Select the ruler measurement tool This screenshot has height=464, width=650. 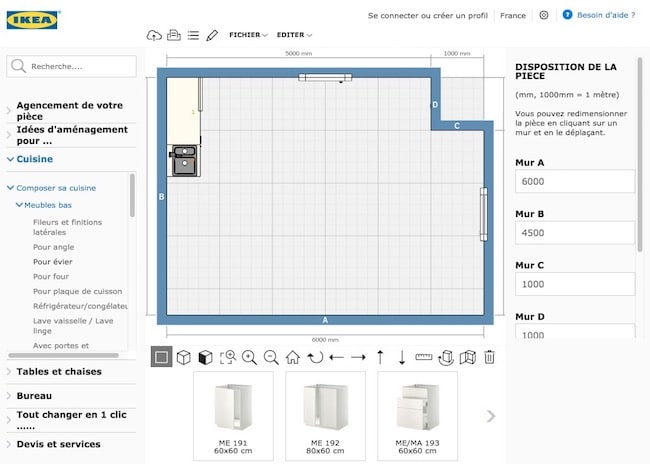pos(423,357)
